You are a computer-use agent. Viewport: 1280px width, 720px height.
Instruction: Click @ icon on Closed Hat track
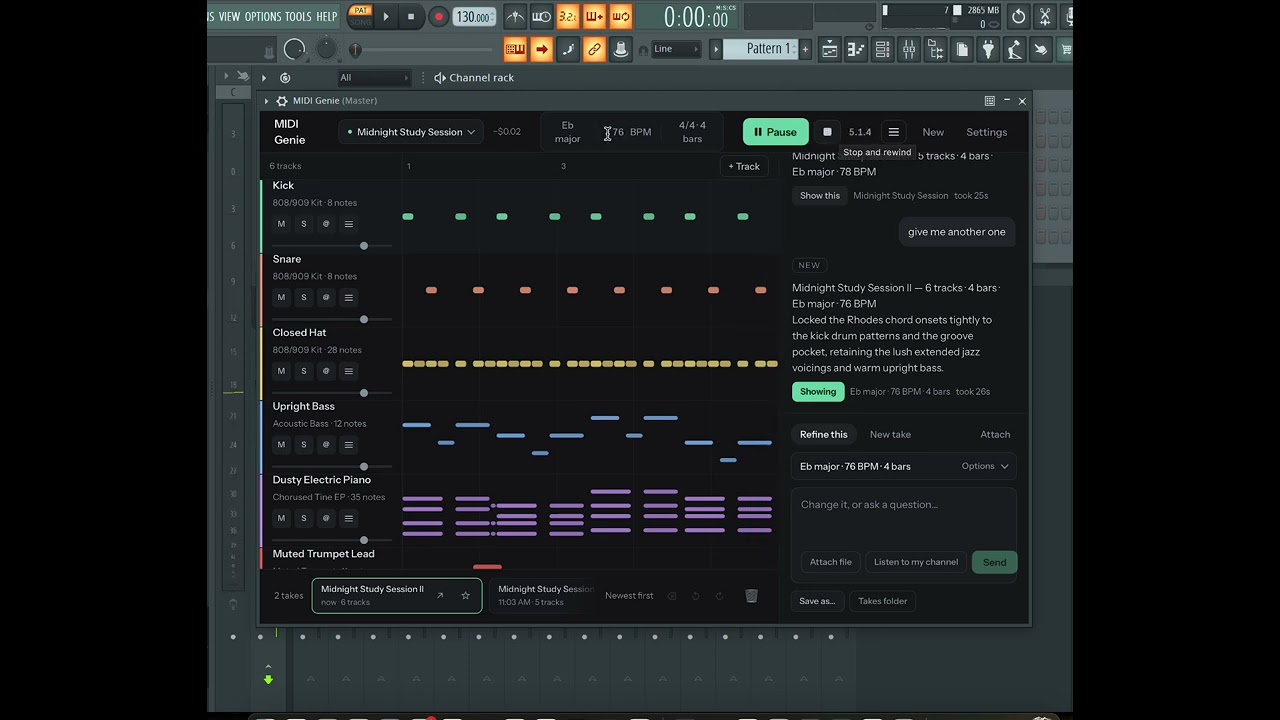coord(326,371)
